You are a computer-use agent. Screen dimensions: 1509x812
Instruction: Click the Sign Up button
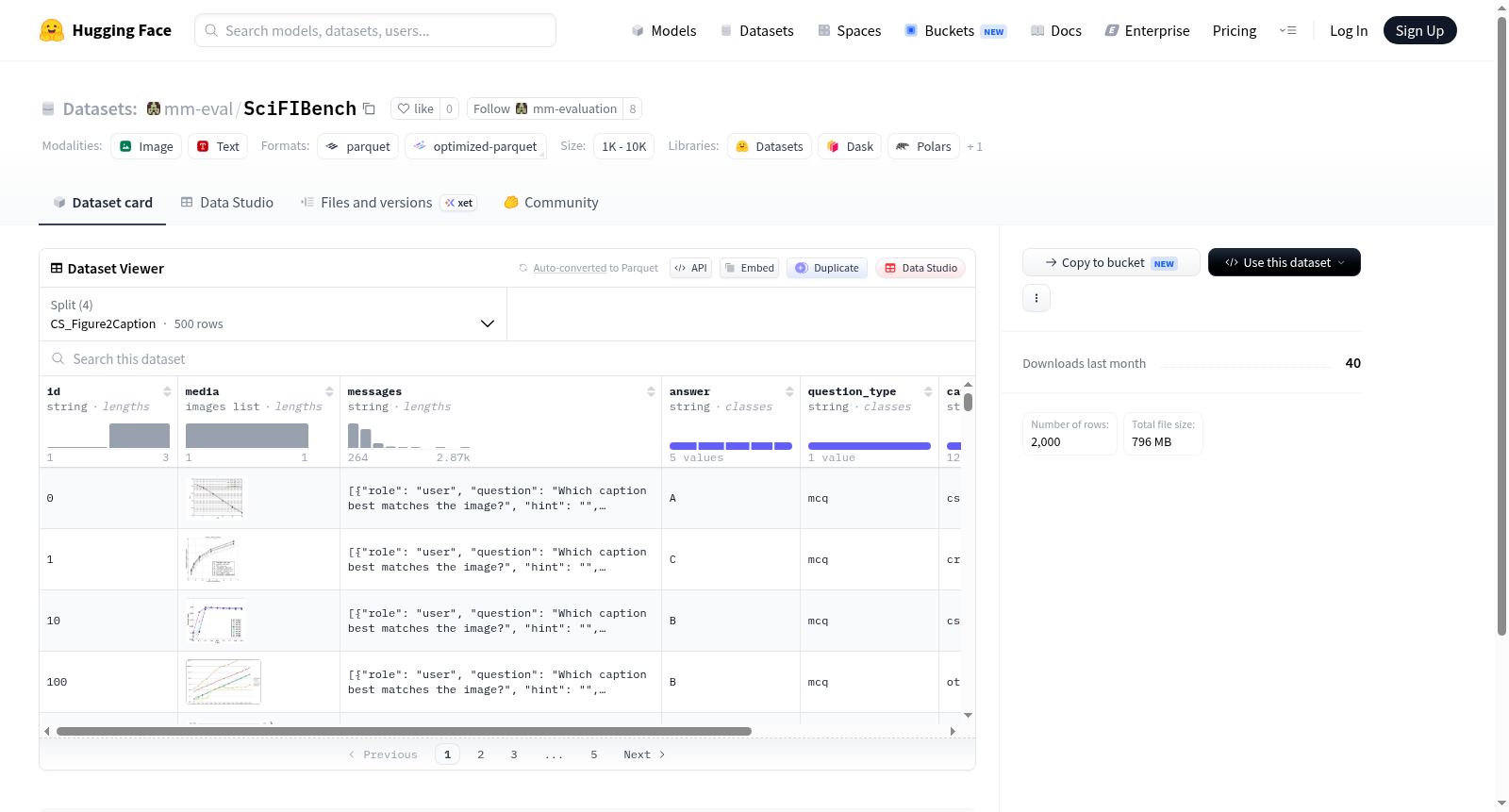point(1420,31)
